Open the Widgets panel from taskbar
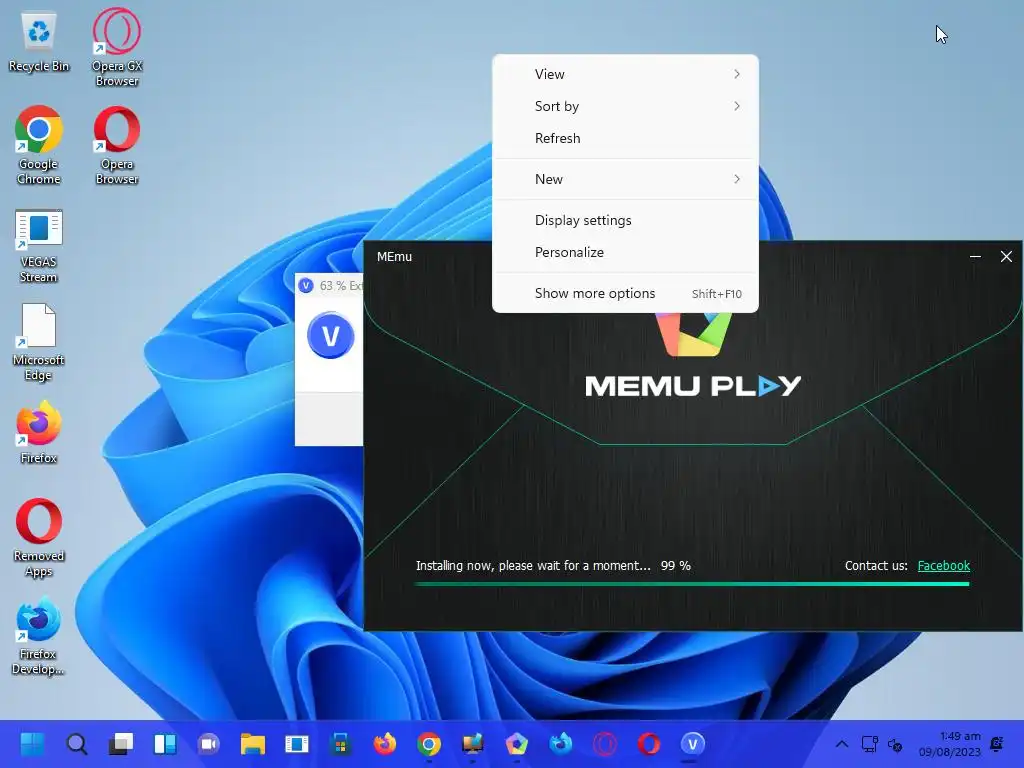The width and height of the screenshot is (1024, 768). click(x=165, y=744)
